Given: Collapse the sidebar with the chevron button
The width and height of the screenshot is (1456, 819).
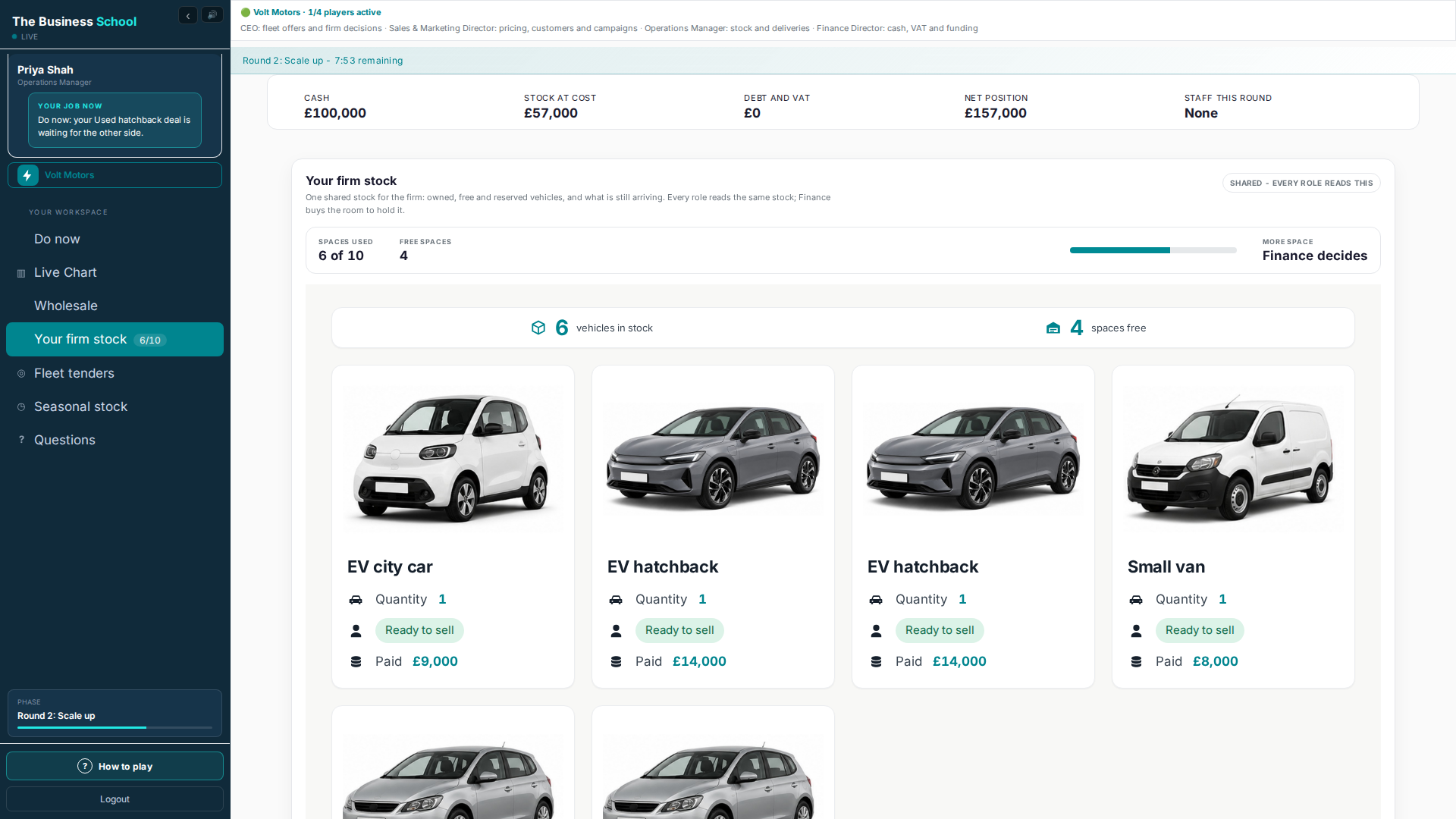Looking at the screenshot, I should [x=188, y=15].
